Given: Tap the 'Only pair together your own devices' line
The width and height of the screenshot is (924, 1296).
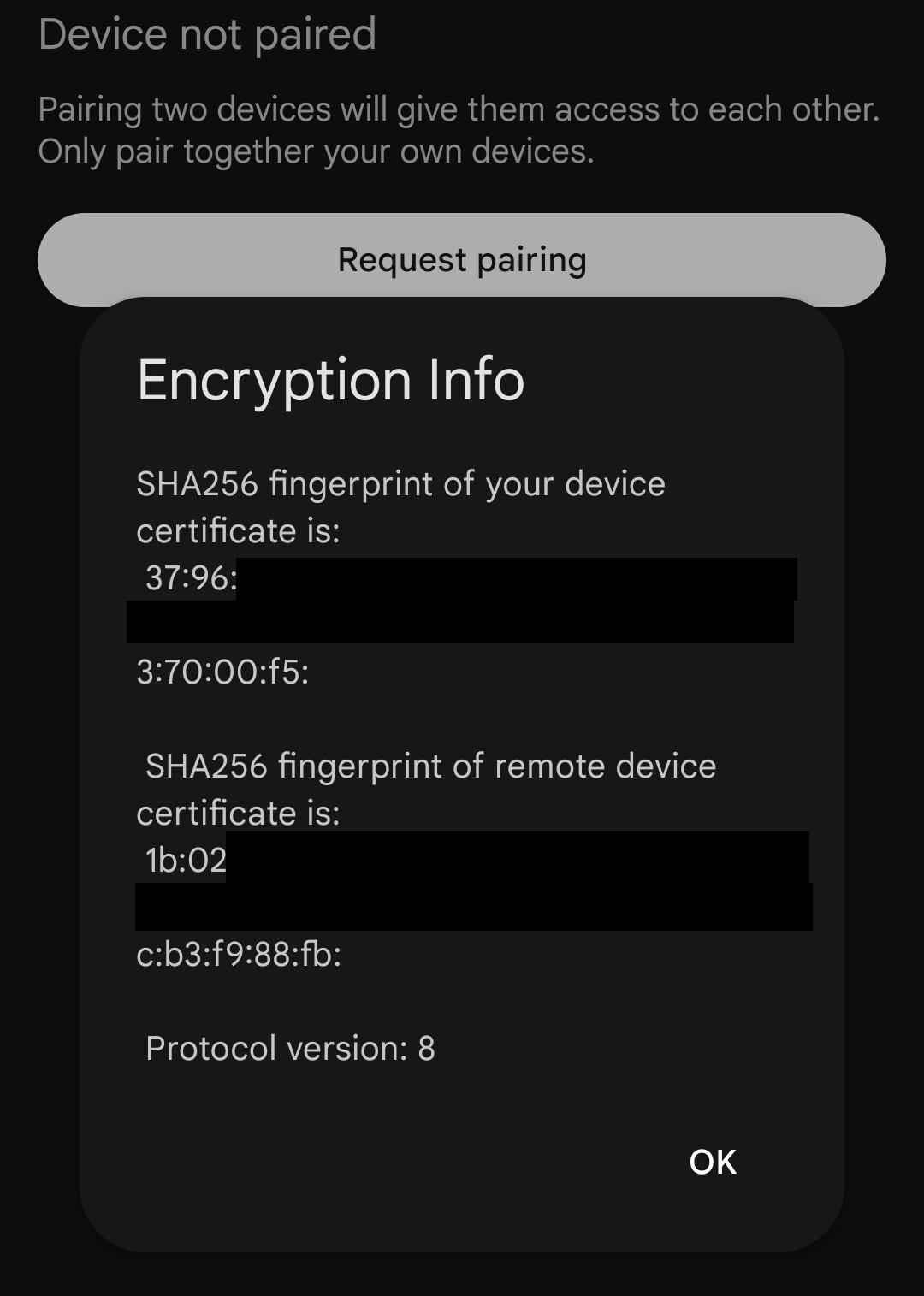Looking at the screenshot, I should pyautogui.click(x=316, y=151).
